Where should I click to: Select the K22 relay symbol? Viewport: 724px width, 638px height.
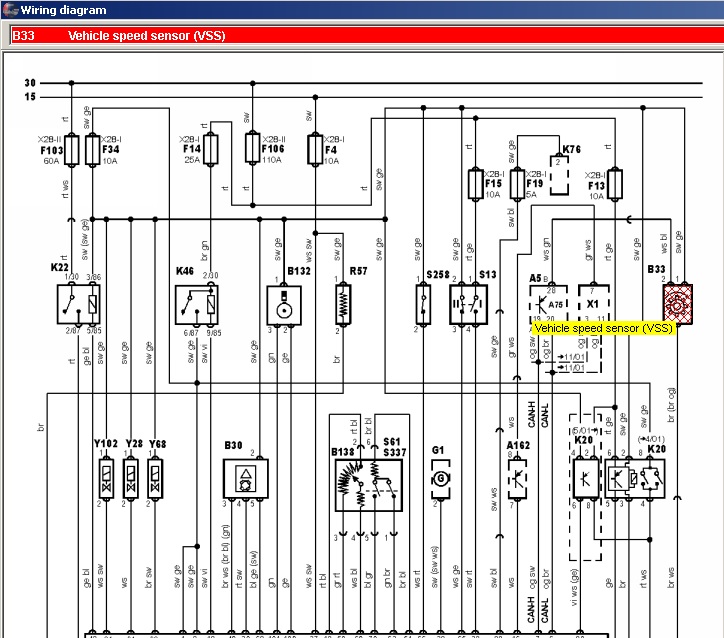(x=78, y=303)
